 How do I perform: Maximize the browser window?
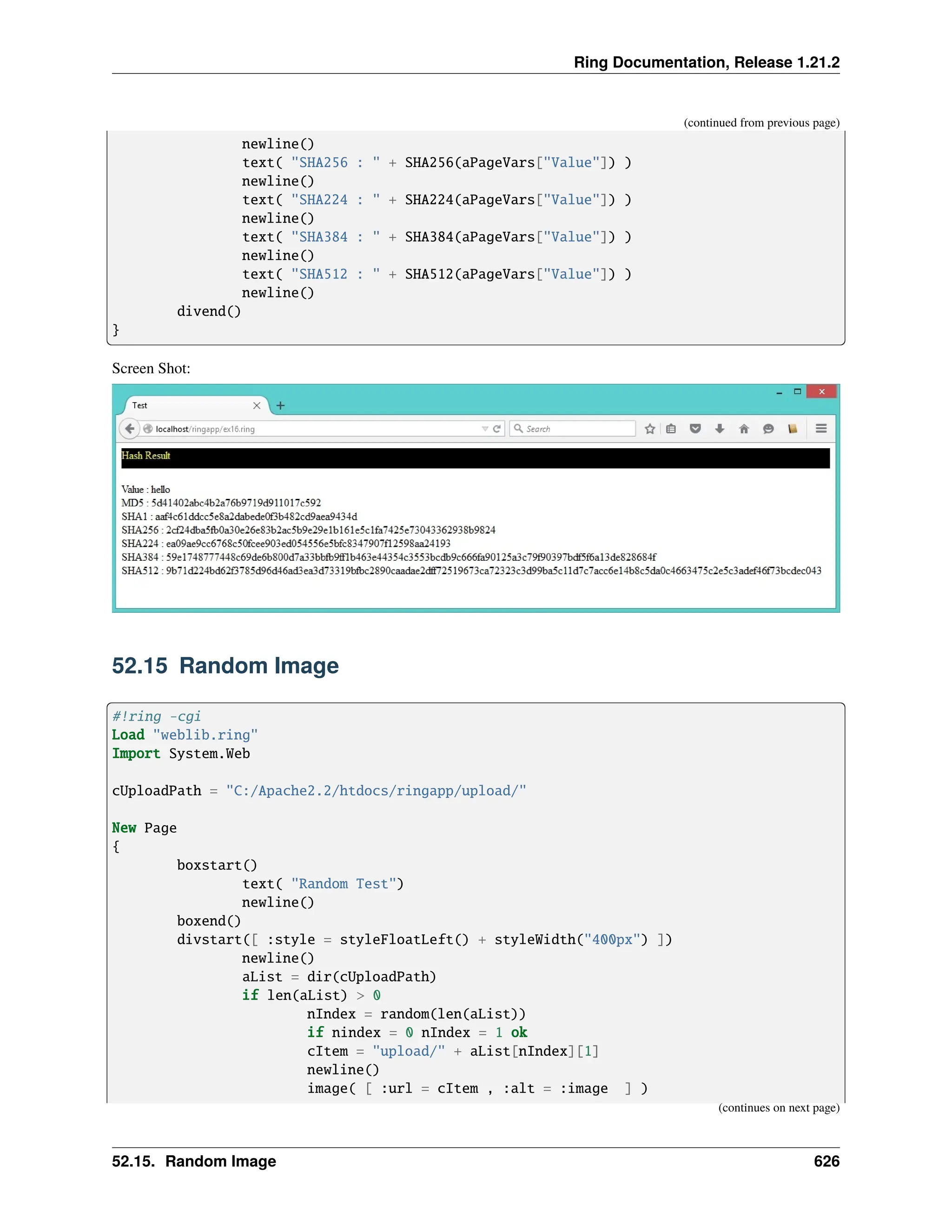tap(798, 391)
